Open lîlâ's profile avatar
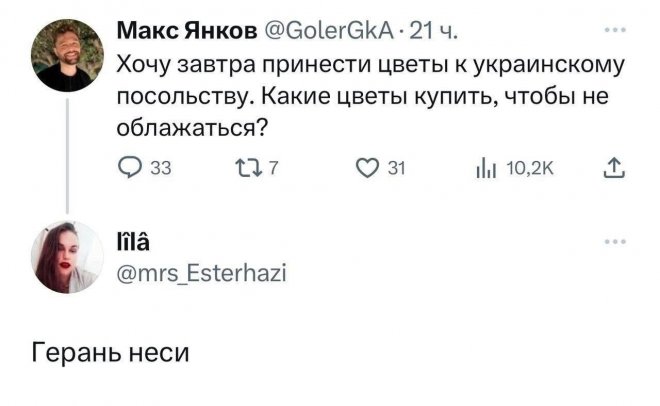The width and height of the screenshot is (660, 406). 68,257
